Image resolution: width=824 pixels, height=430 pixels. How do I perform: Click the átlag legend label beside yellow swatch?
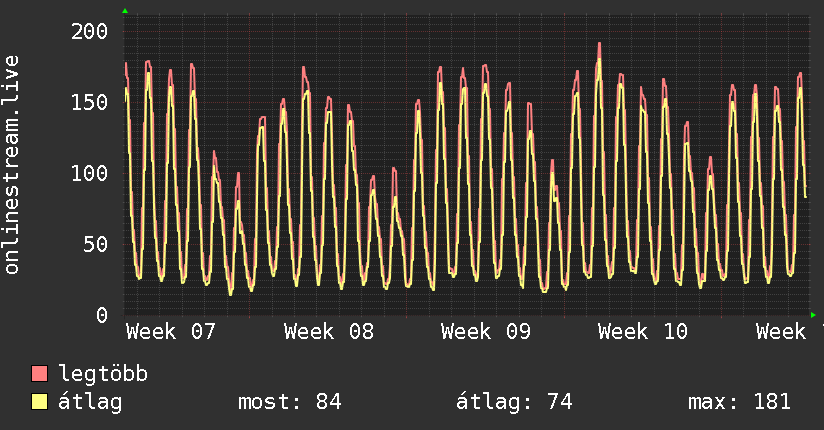pyautogui.click(x=90, y=402)
